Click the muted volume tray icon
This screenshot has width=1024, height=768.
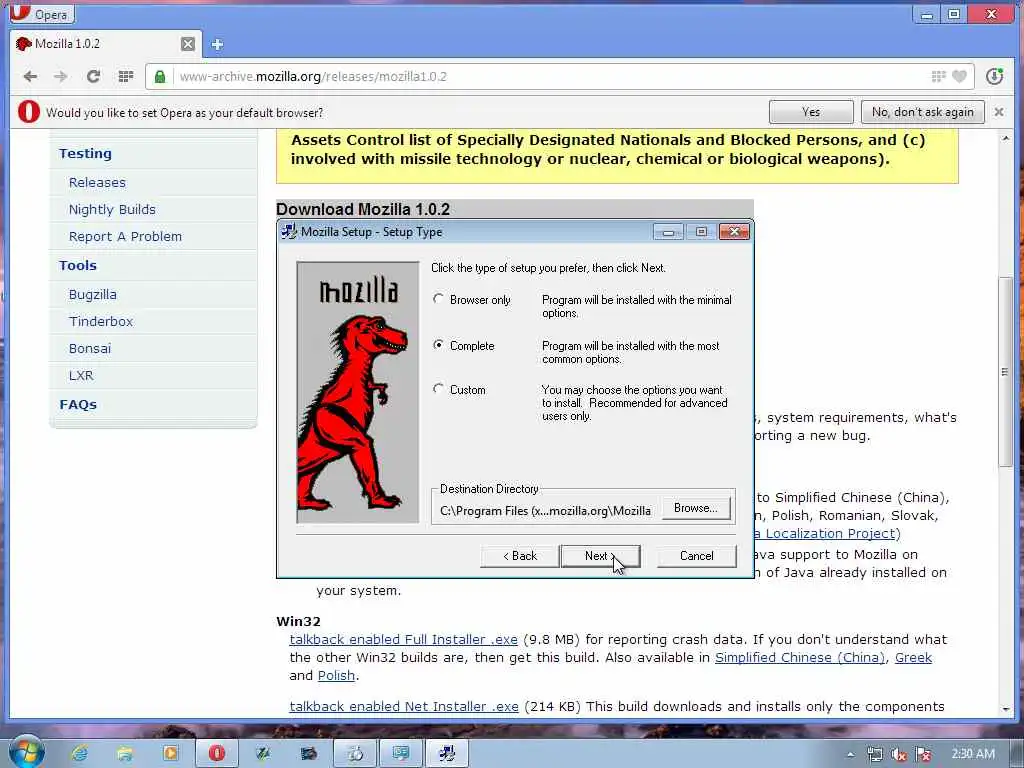coord(899,754)
